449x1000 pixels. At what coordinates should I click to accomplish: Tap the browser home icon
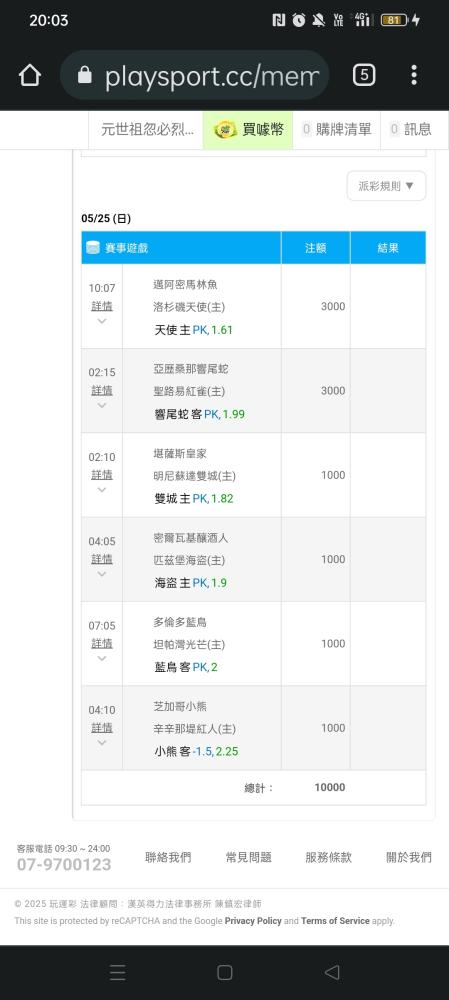tap(29, 75)
